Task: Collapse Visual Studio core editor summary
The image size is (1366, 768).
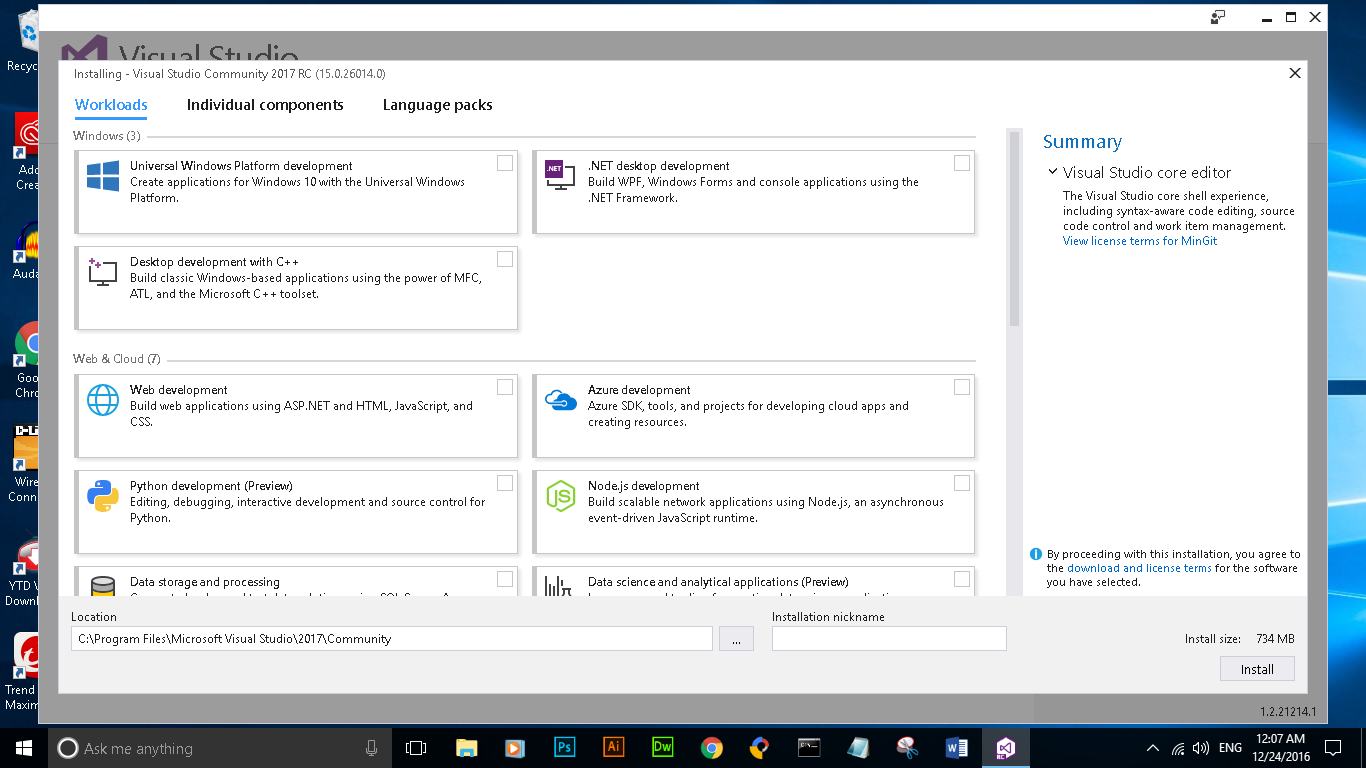Action: click(1053, 172)
